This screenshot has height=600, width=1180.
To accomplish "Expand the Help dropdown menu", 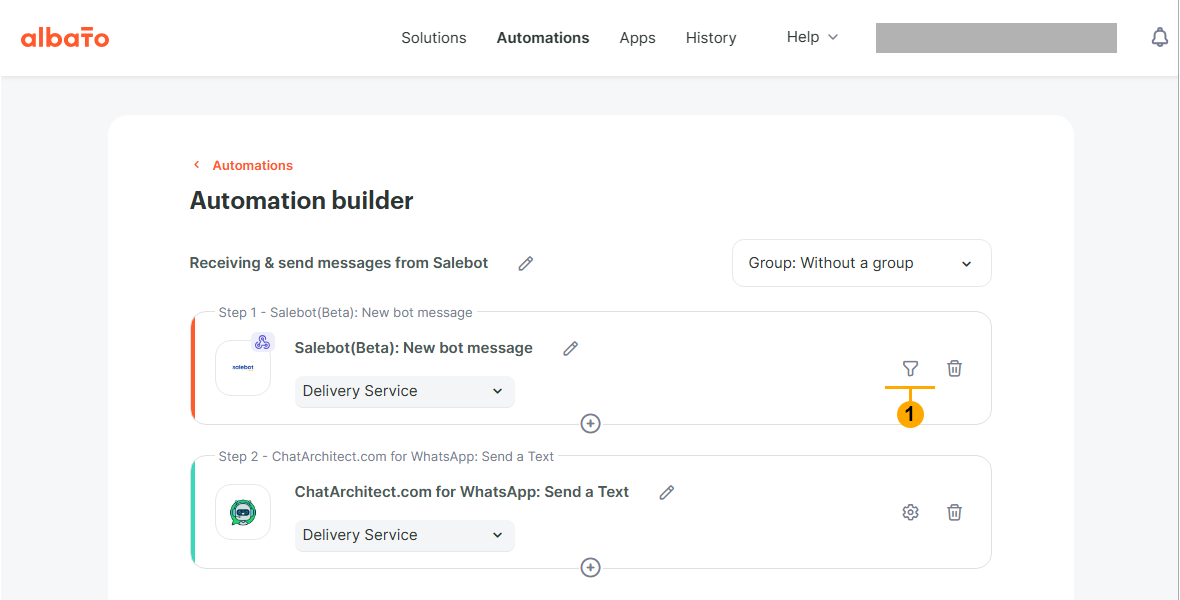I will click(x=812, y=37).
